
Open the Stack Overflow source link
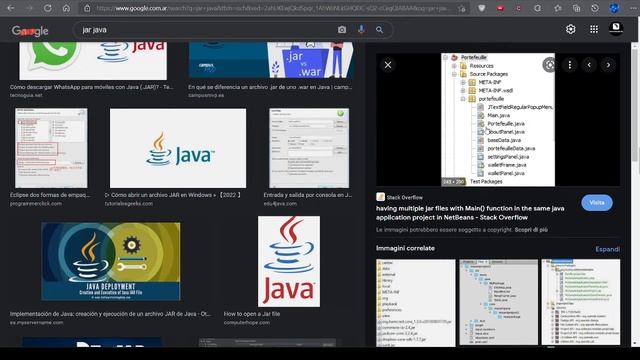pyautogui.click(x=400, y=197)
